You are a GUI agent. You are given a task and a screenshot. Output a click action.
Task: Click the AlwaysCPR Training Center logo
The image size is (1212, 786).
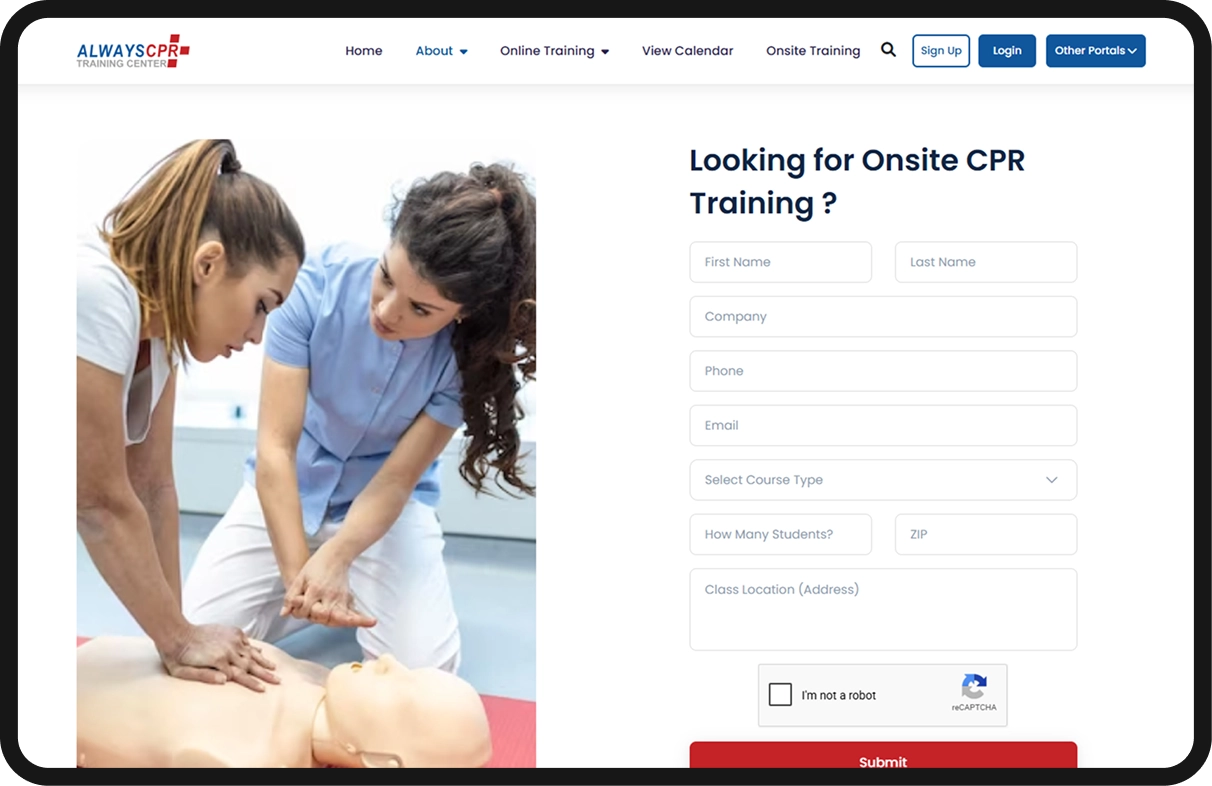pyautogui.click(x=133, y=51)
